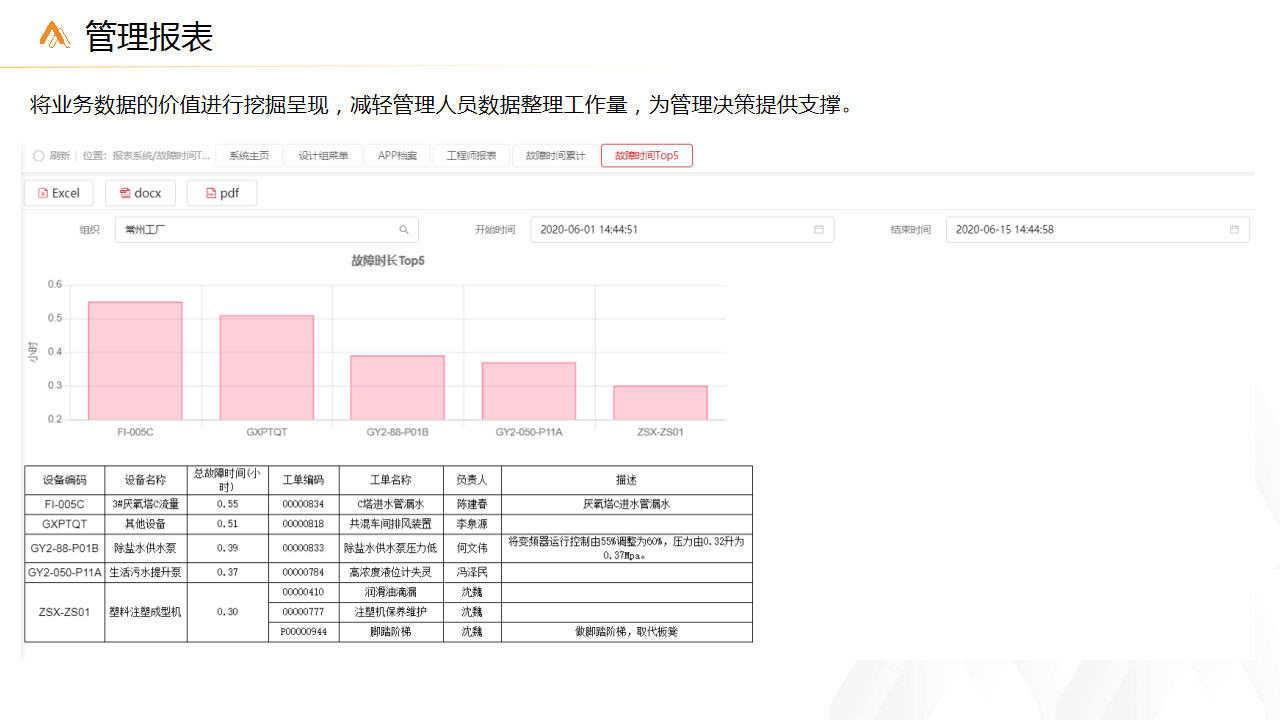Image resolution: width=1280 pixels, height=720 pixels.
Task: Click end time field 2020-06-15 14:44:58
Action: (1097, 230)
